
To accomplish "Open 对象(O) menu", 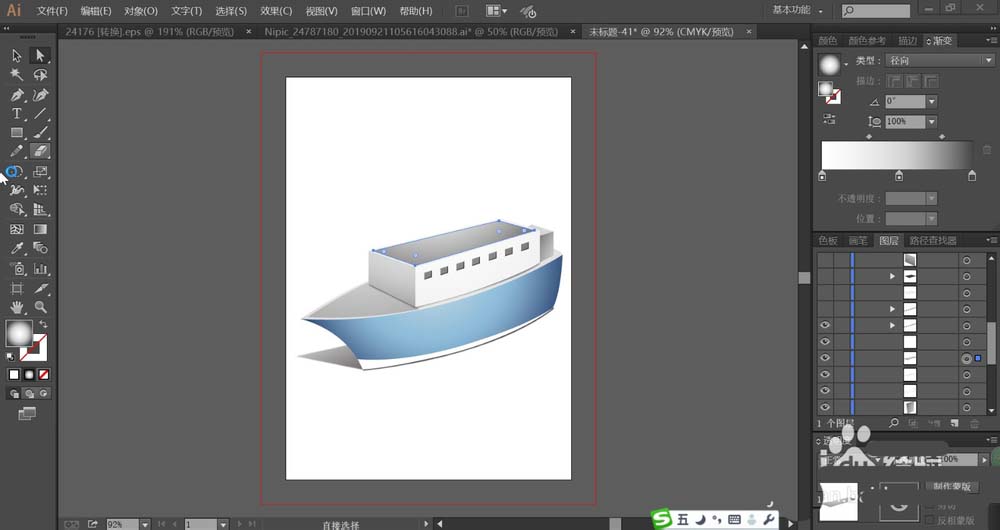I will [140, 11].
